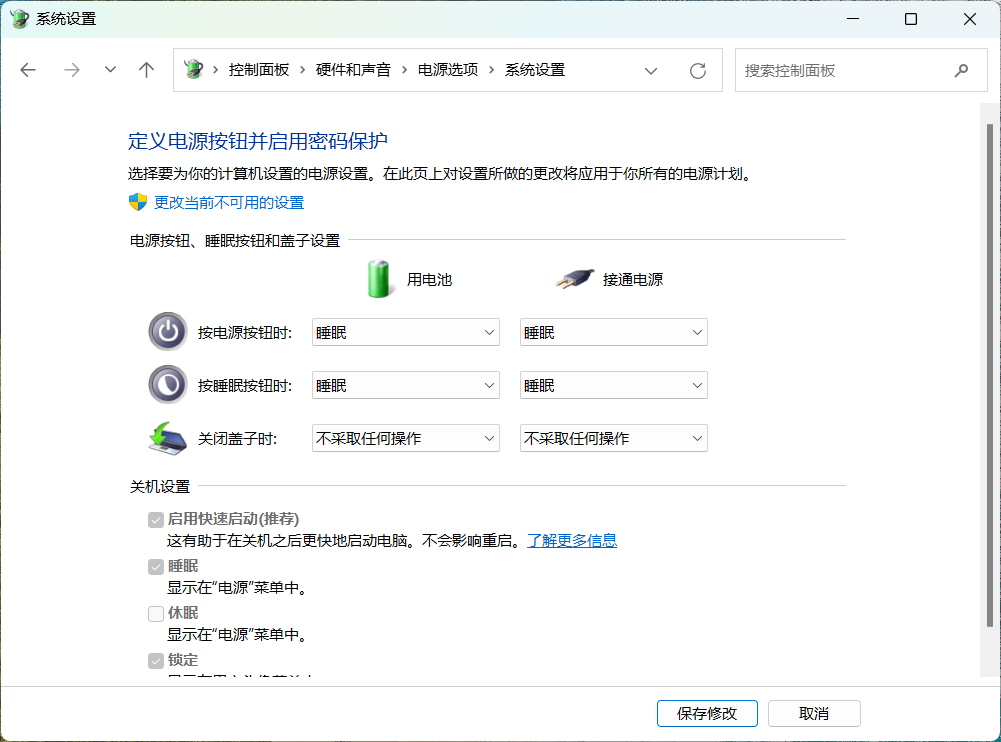1001x742 pixels.
Task: Open sleep button plugged-in dropdown
Action: 613,385
